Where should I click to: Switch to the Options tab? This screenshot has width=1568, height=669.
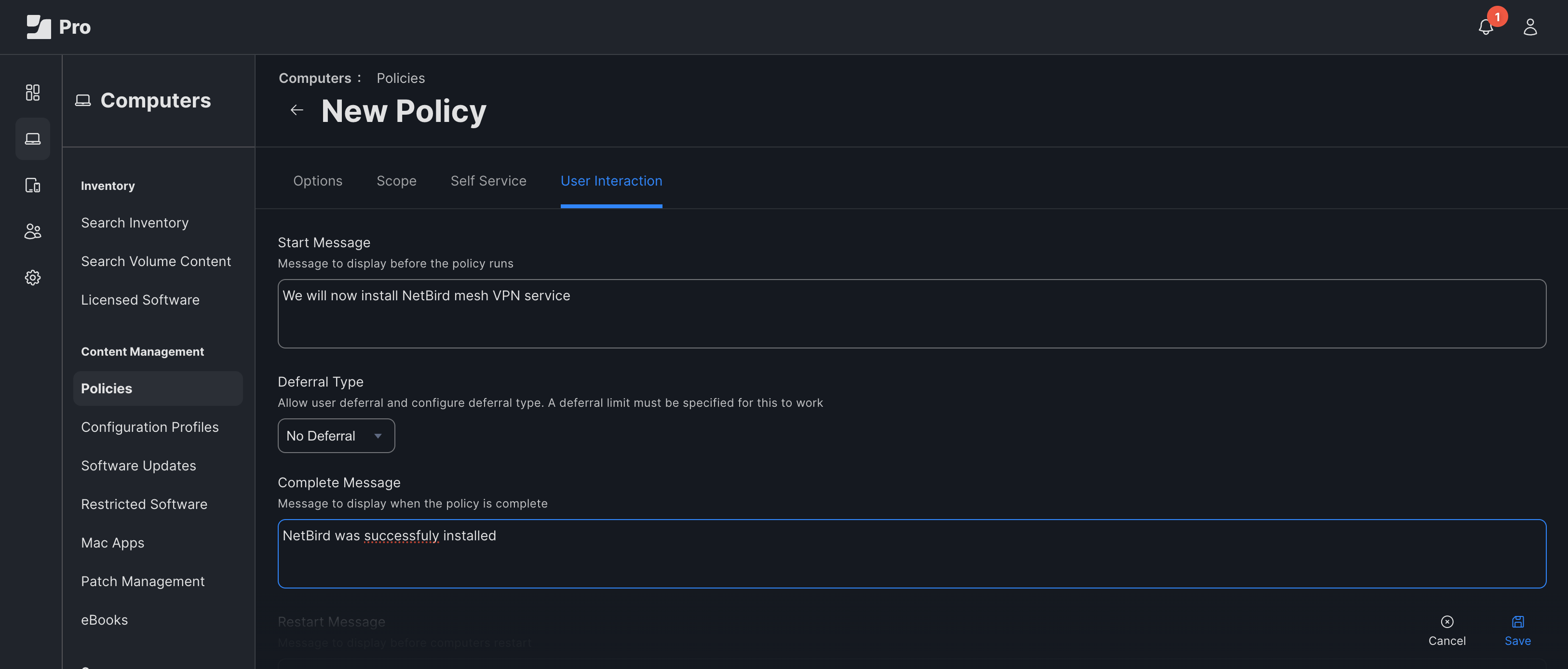317,181
